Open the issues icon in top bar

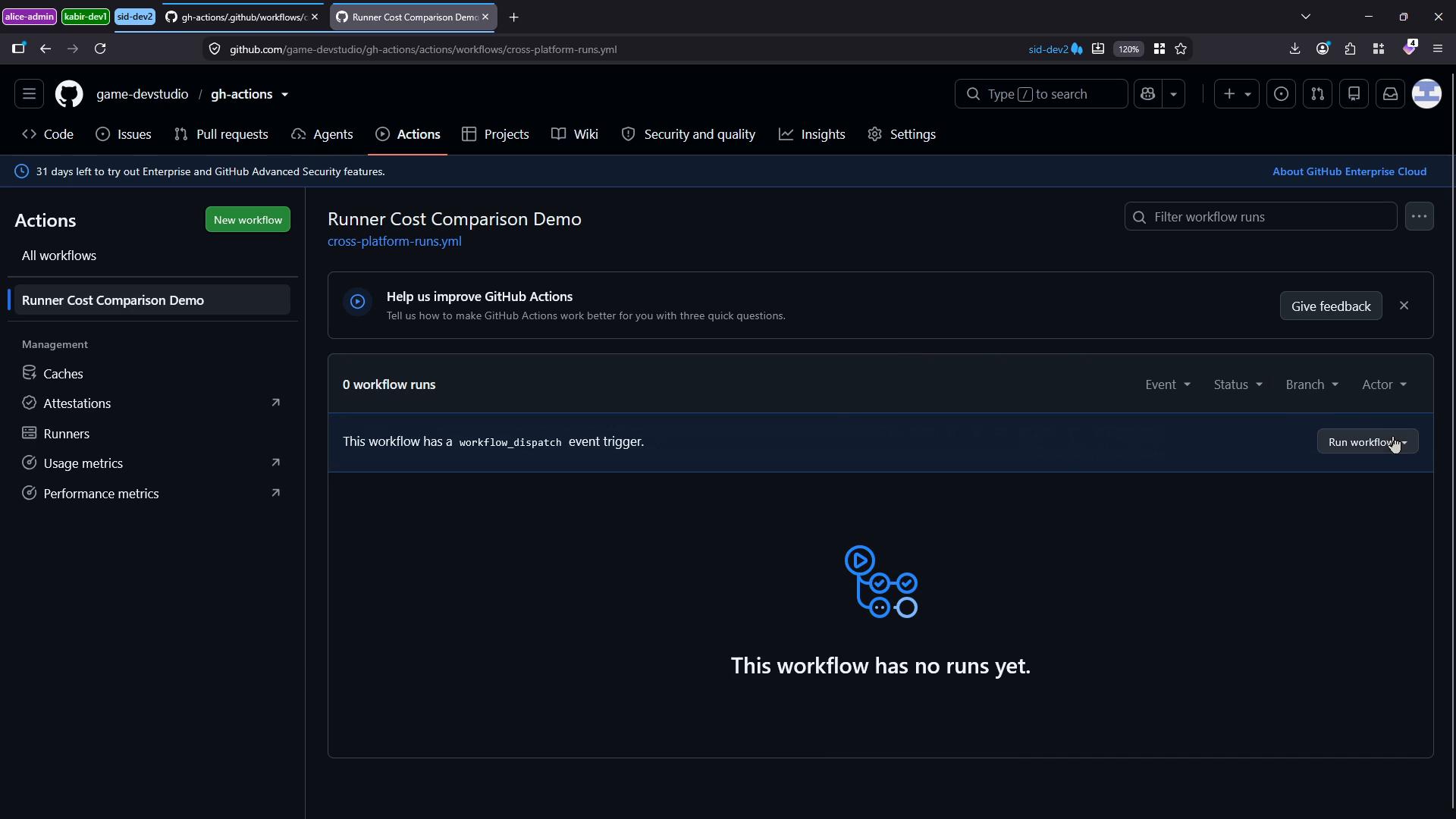click(1281, 94)
